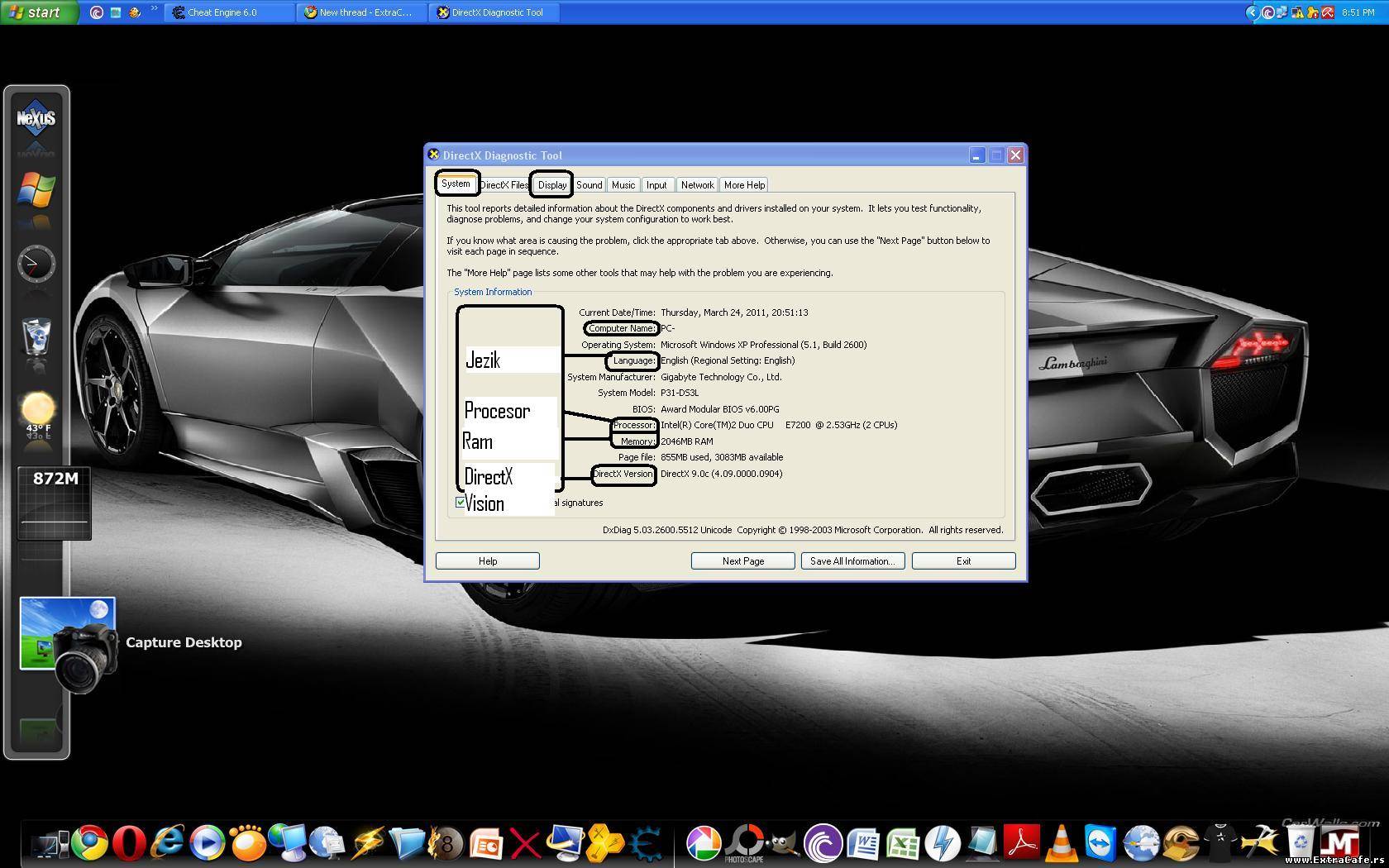Open the Input tab
Image resolution: width=1389 pixels, height=868 pixels.
pyautogui.click(x=656, y=185)
